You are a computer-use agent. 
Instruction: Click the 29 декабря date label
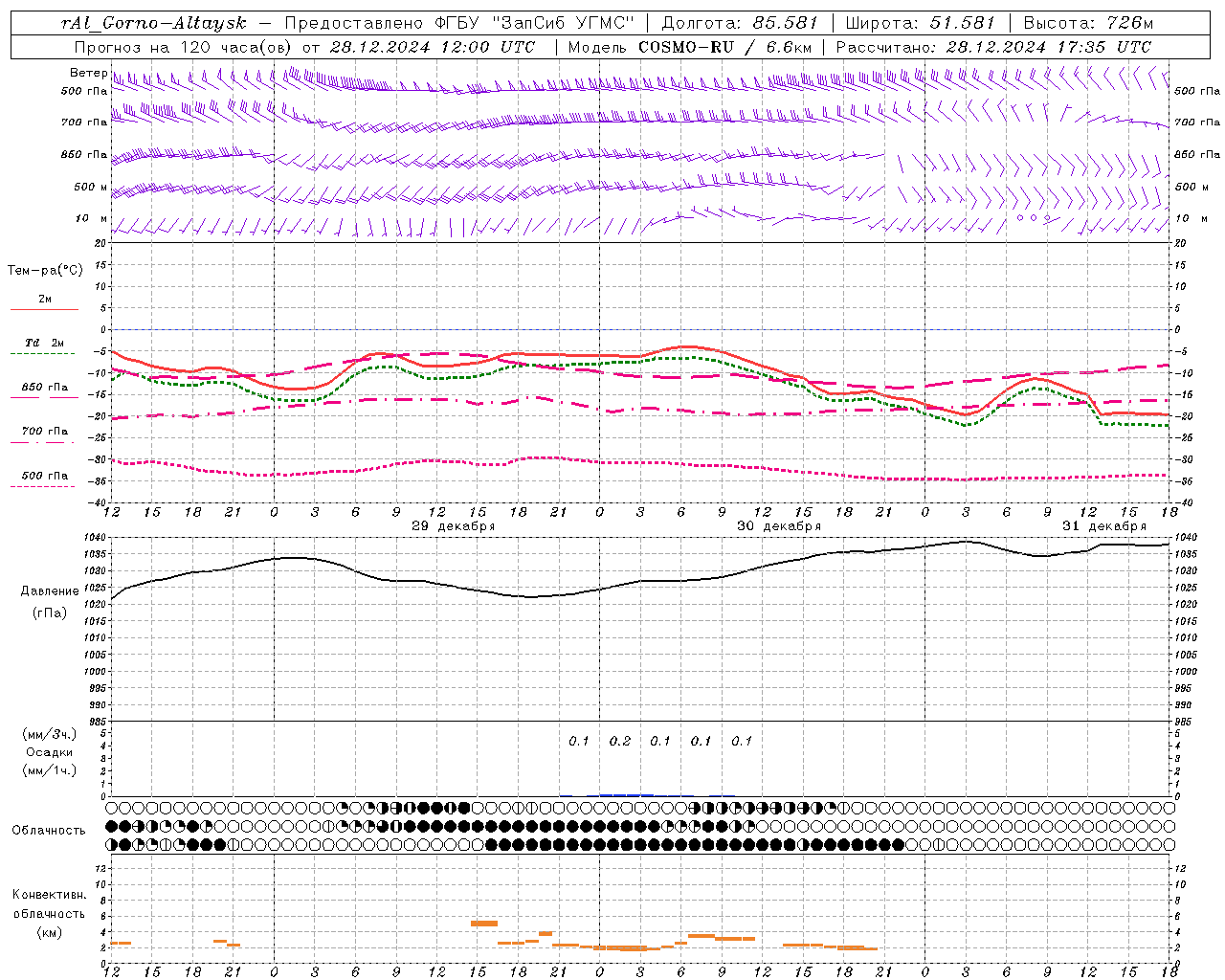coord(453,526)
